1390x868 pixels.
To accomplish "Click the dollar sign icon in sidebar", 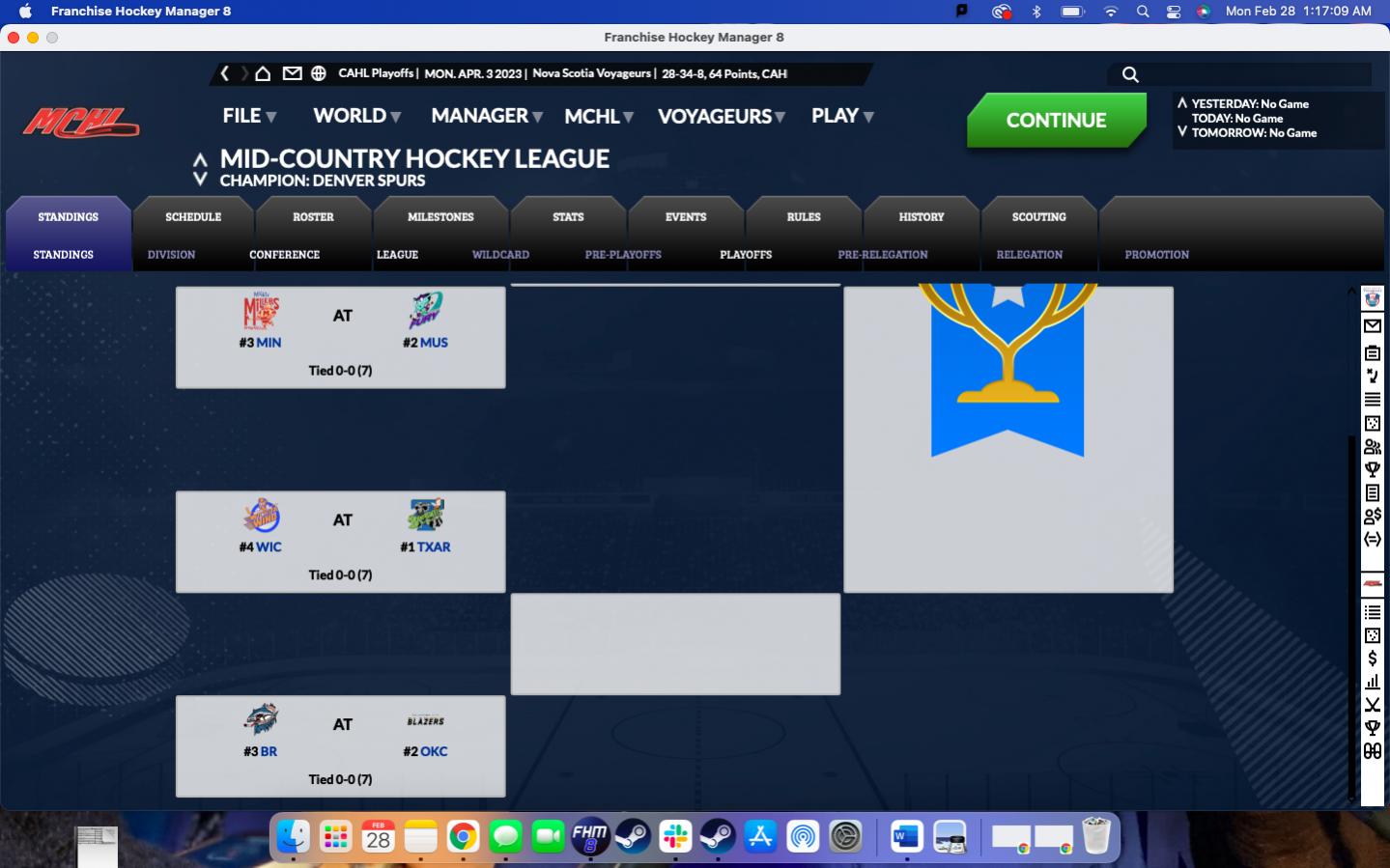I will click(x=1372, y=658).
